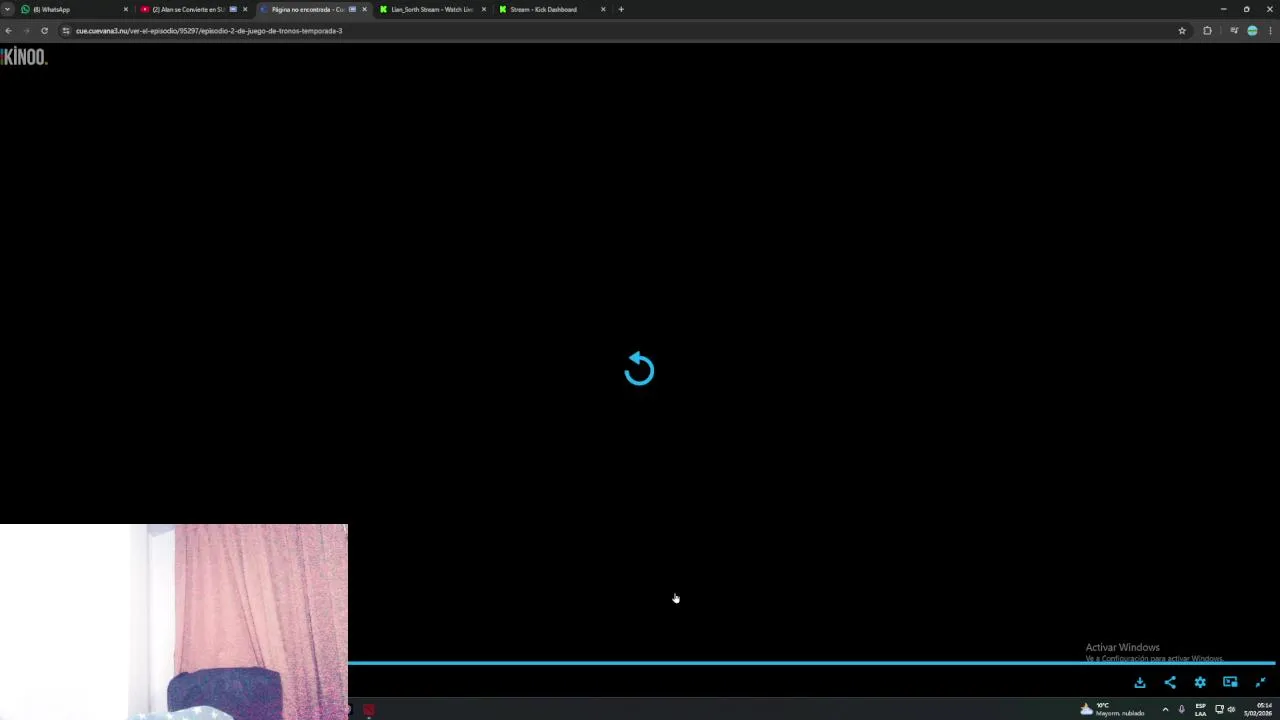1280x720 pixels.
Task: Switch to the WhatsApp tab
Action: click(75, 9)
